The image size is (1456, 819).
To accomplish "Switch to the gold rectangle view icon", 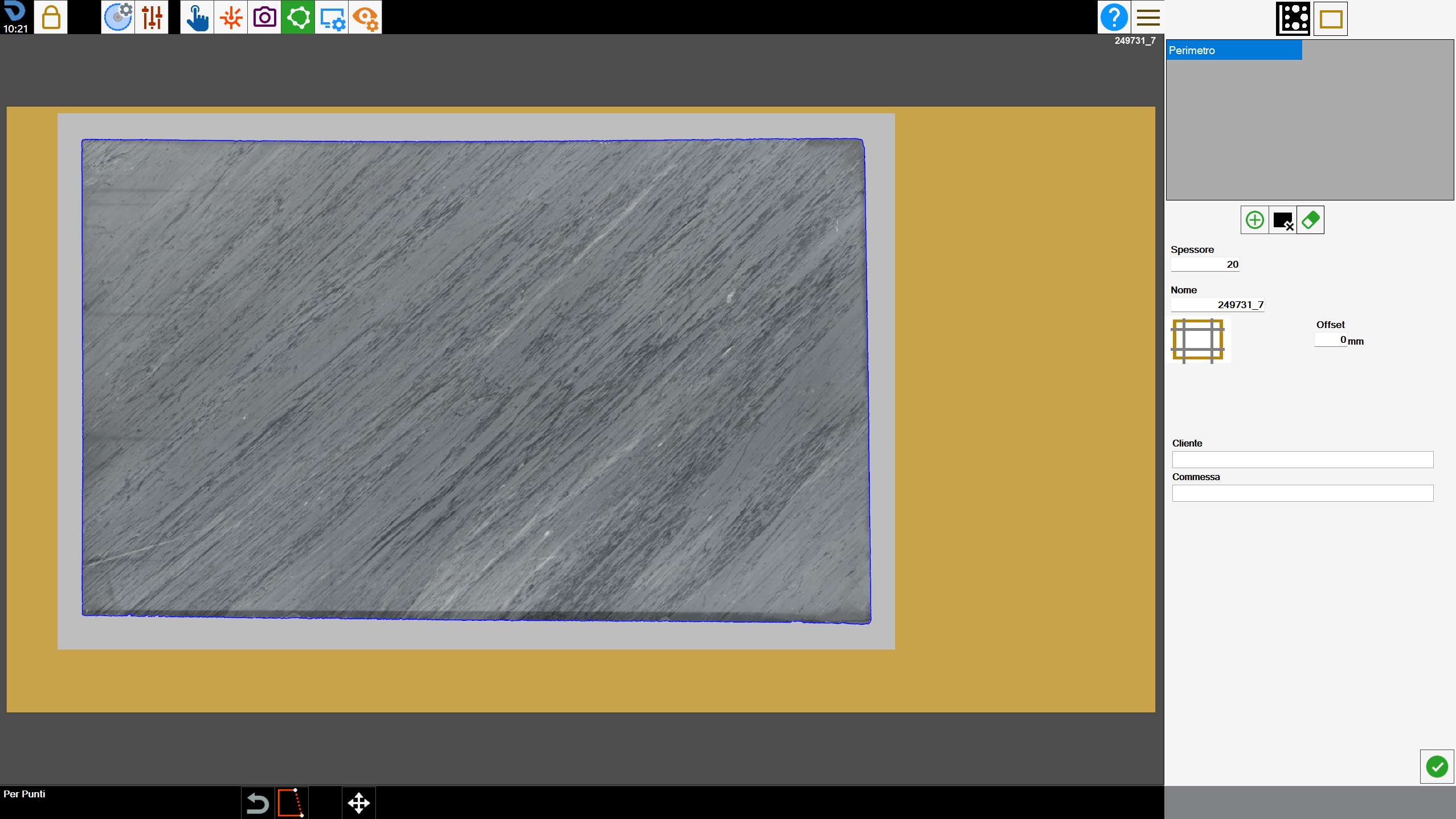I will click(1331, 19).
